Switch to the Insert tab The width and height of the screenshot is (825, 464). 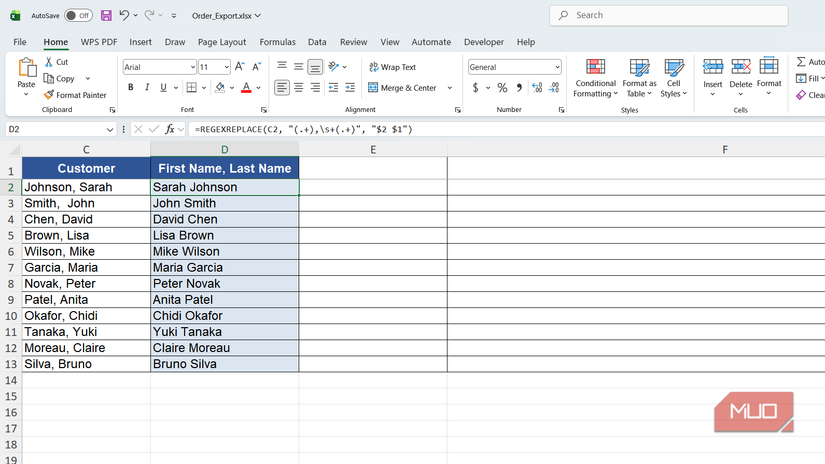[140, 42]
